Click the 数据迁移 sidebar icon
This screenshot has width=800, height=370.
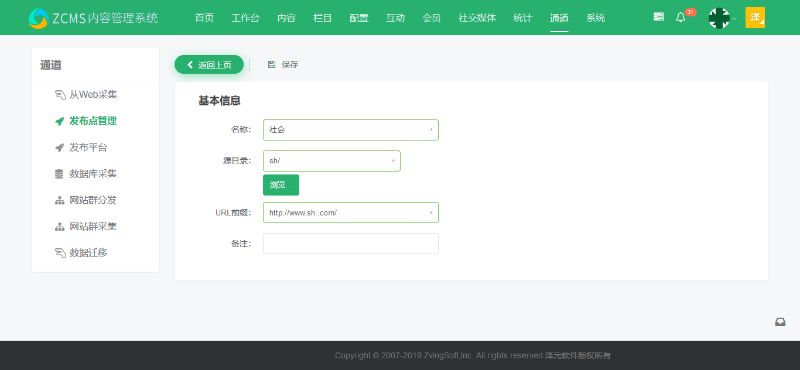point(60,253)
